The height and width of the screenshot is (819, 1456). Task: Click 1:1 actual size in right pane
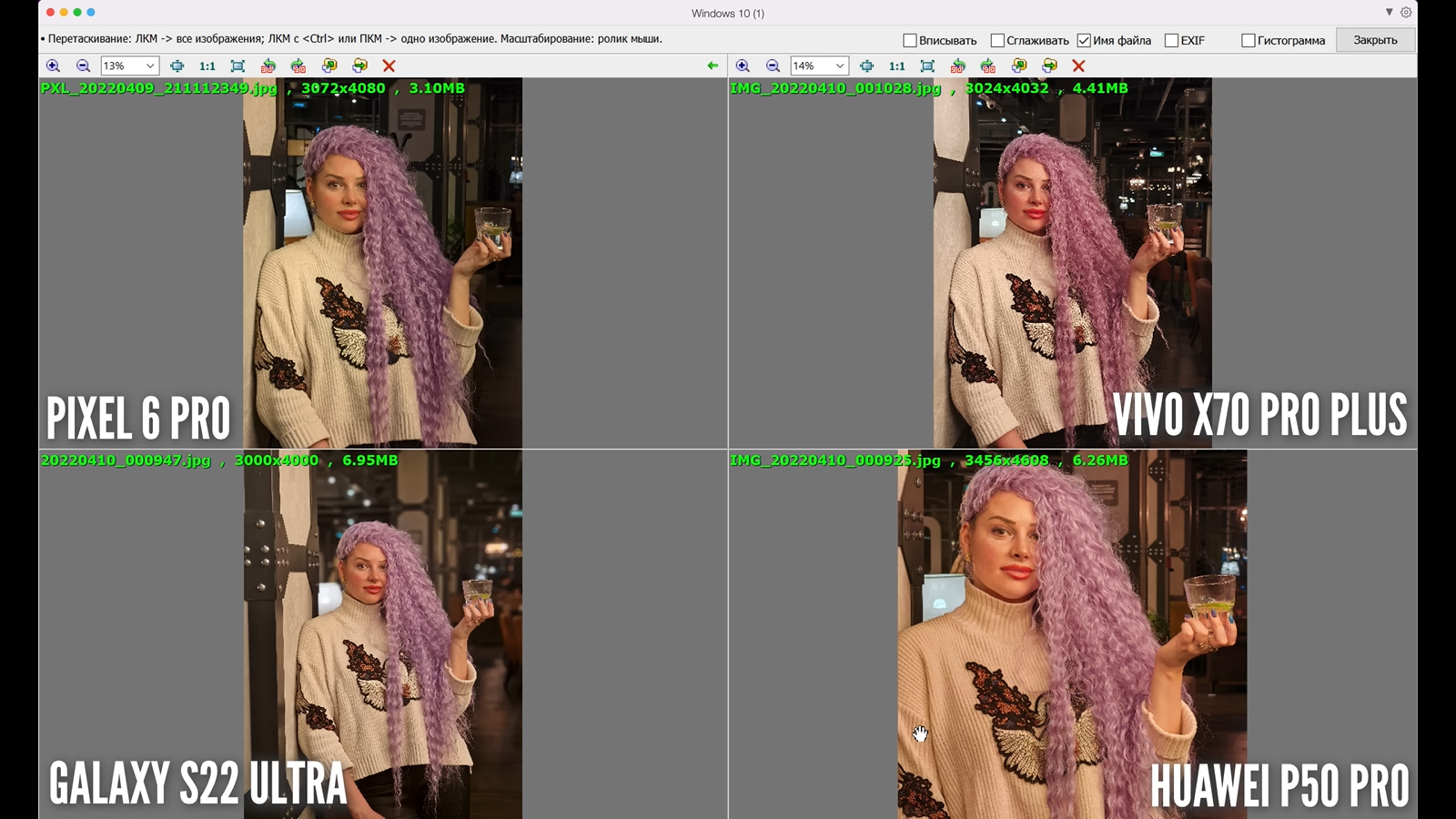(897, 66)
